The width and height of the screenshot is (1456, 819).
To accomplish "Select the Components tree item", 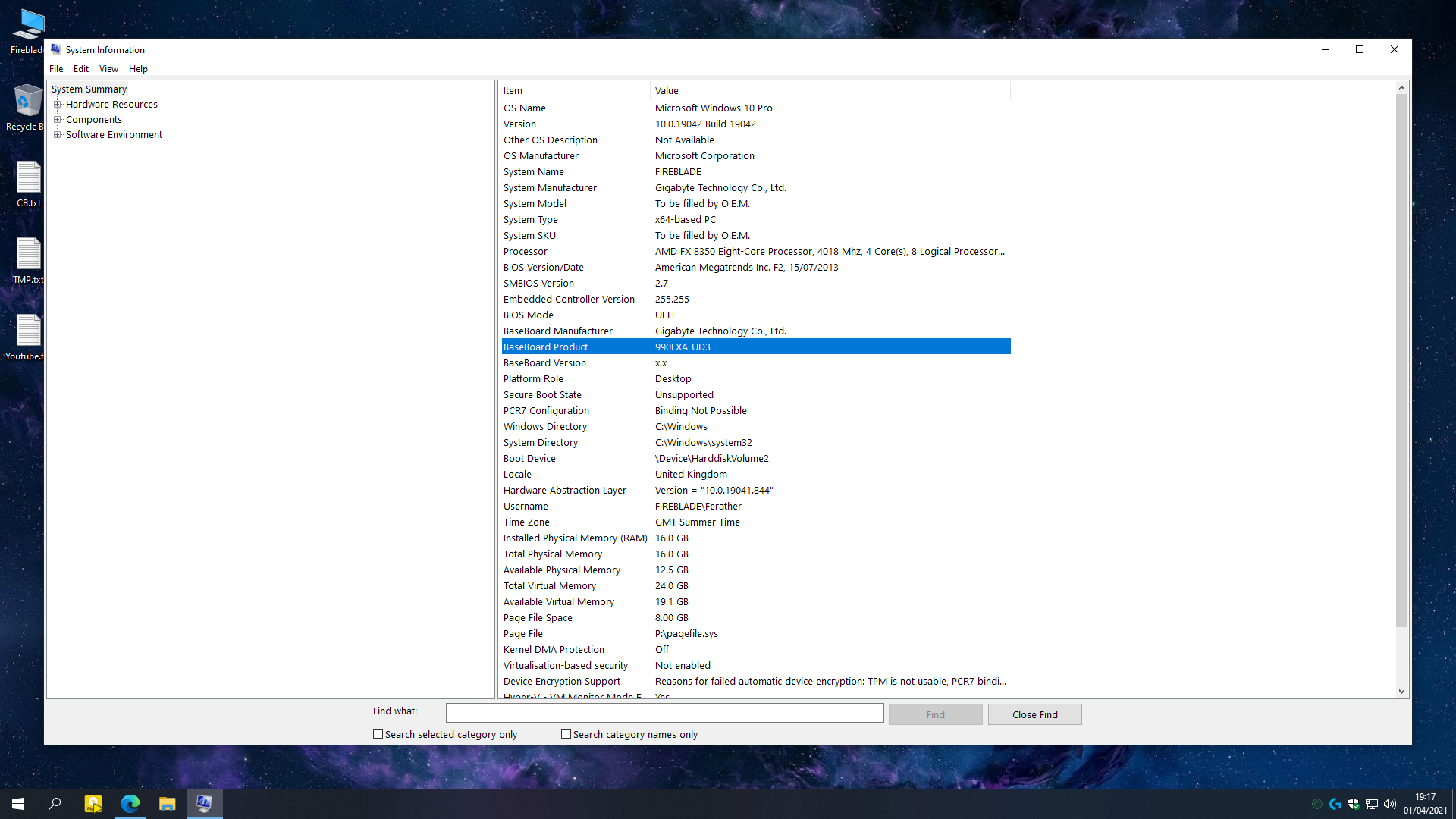I will pyautogui.click(x=94, y=120).
